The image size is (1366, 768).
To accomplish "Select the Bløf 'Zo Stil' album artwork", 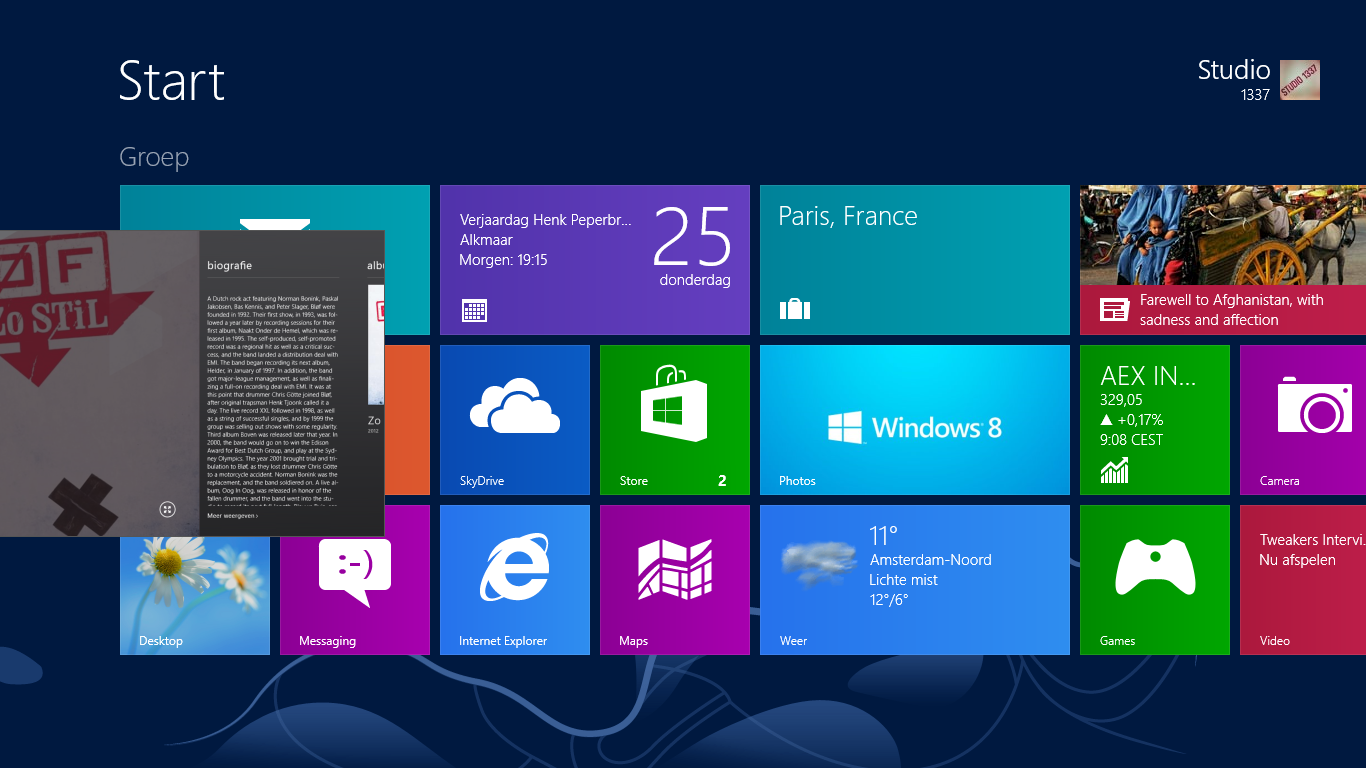I will coord(100,383).
